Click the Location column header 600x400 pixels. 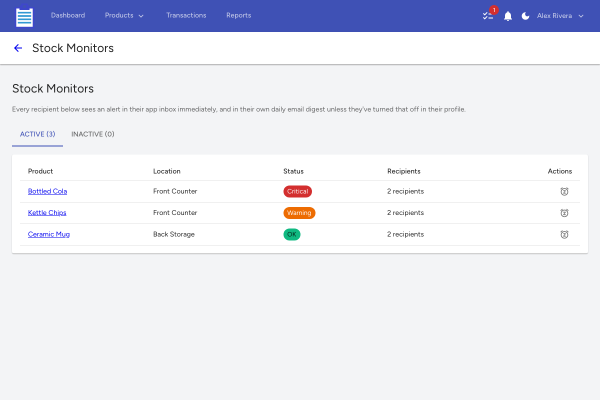pos(166,171)
